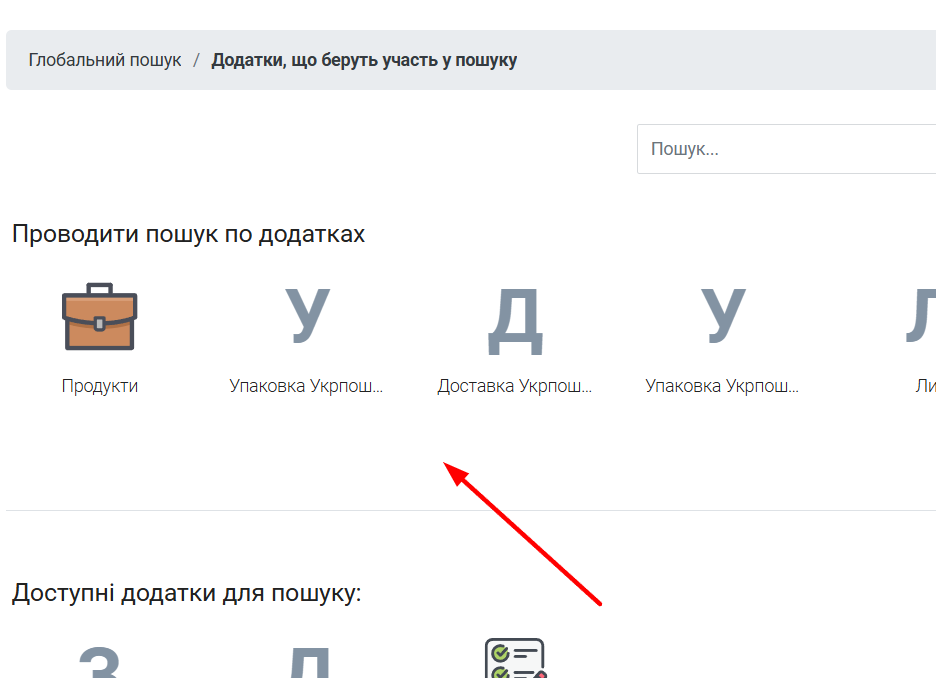This screenshot has width=936, height=678.
Task: Select the checklist icon in available apps
Action: tap(515, 659)
